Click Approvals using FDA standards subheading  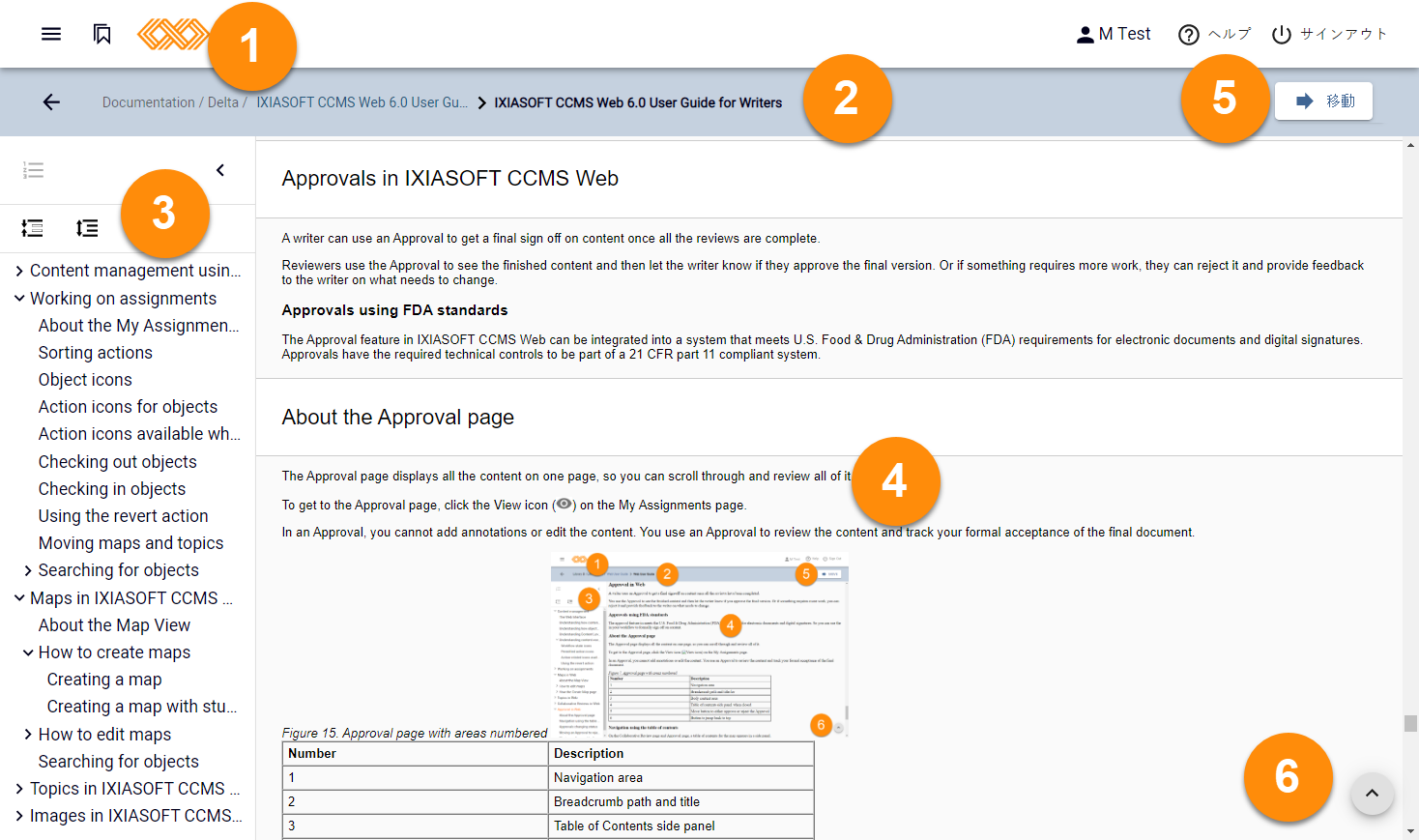(394, 310)
